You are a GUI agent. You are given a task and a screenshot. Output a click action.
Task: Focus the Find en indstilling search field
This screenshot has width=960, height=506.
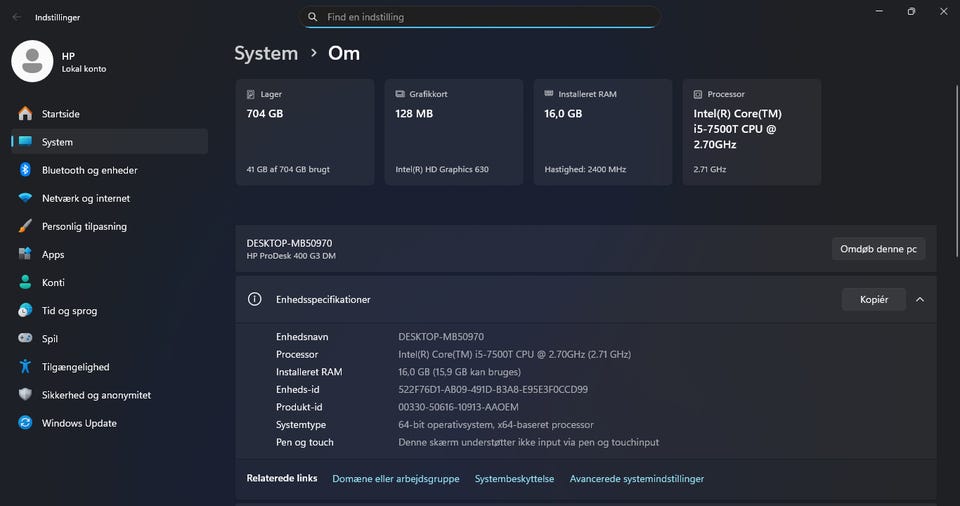[479, 17]
